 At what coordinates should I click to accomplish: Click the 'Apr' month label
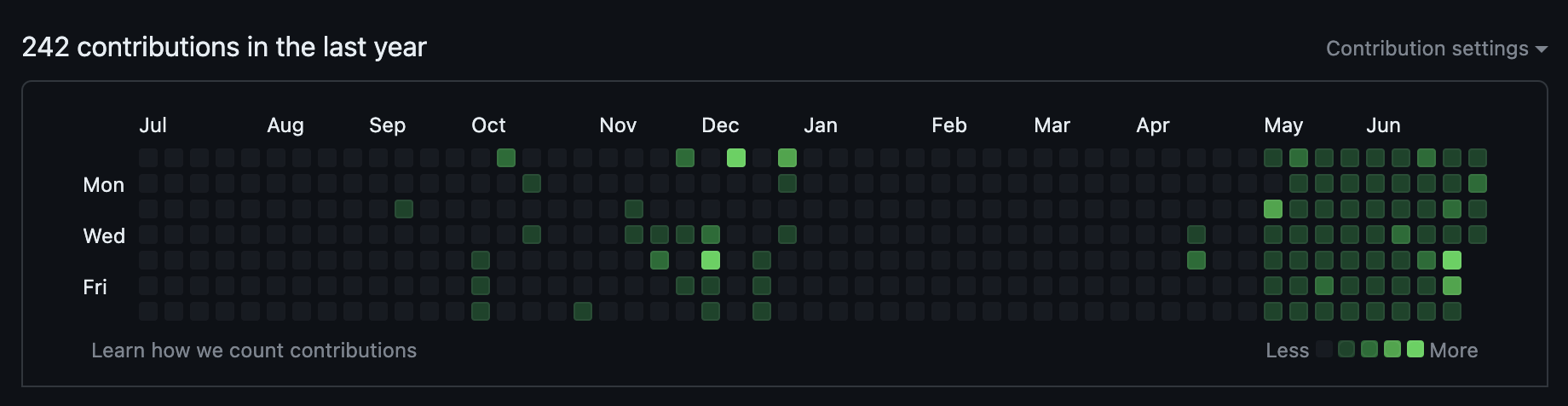pyautogui.click(x=1153, y=125)
